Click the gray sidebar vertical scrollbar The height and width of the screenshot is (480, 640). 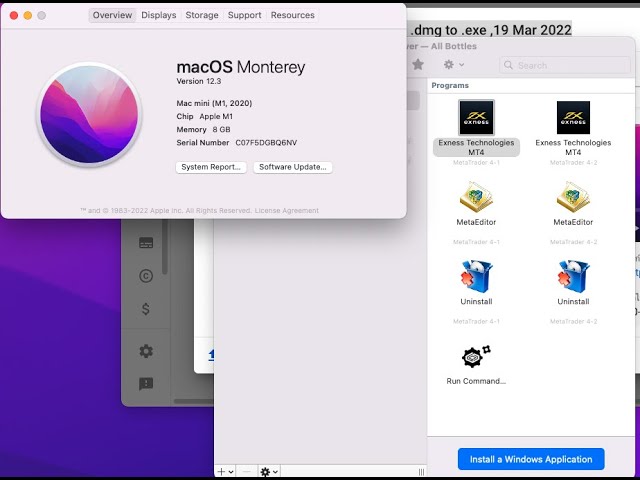coord(165,247)
